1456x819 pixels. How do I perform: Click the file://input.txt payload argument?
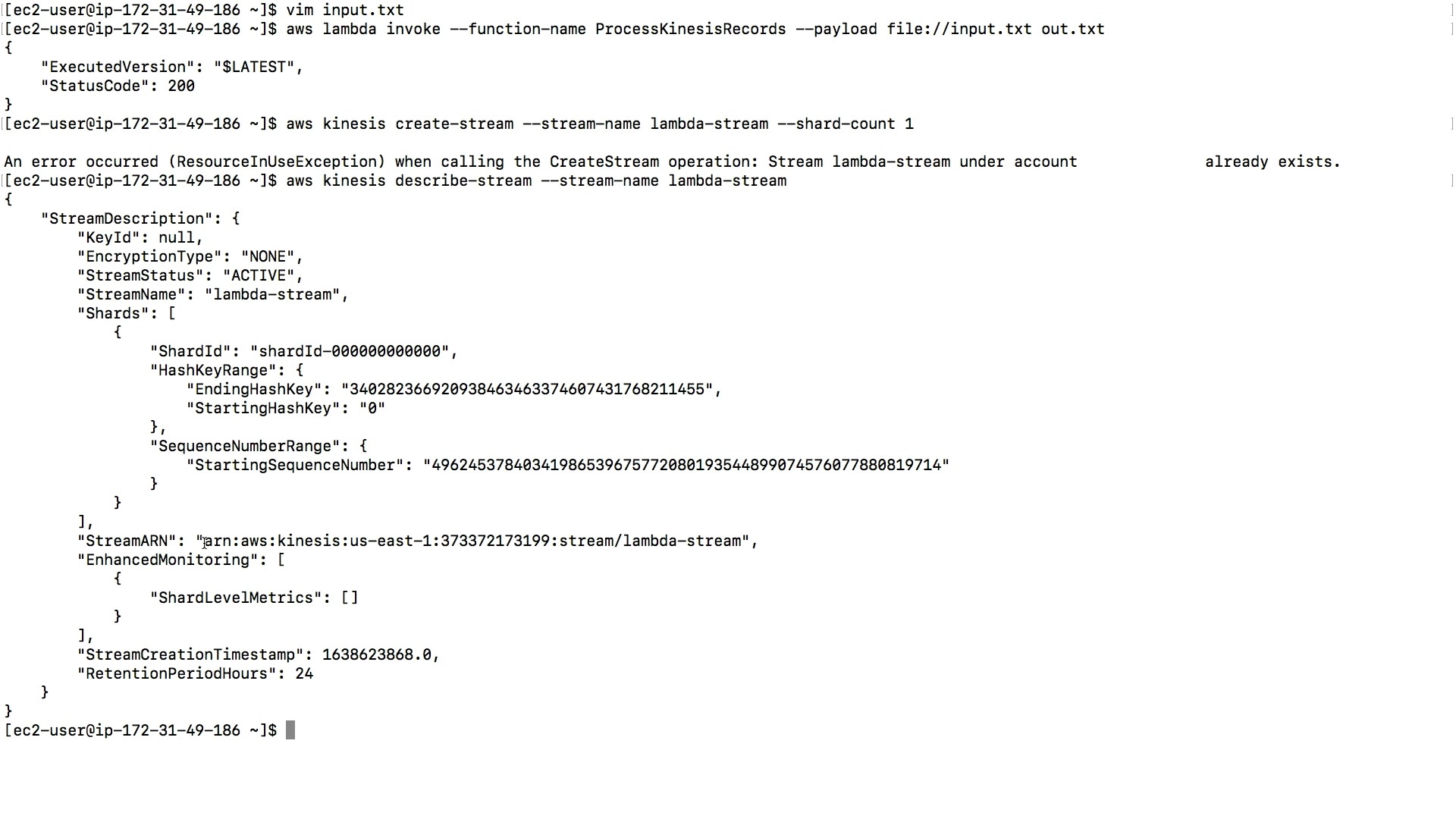959,29
